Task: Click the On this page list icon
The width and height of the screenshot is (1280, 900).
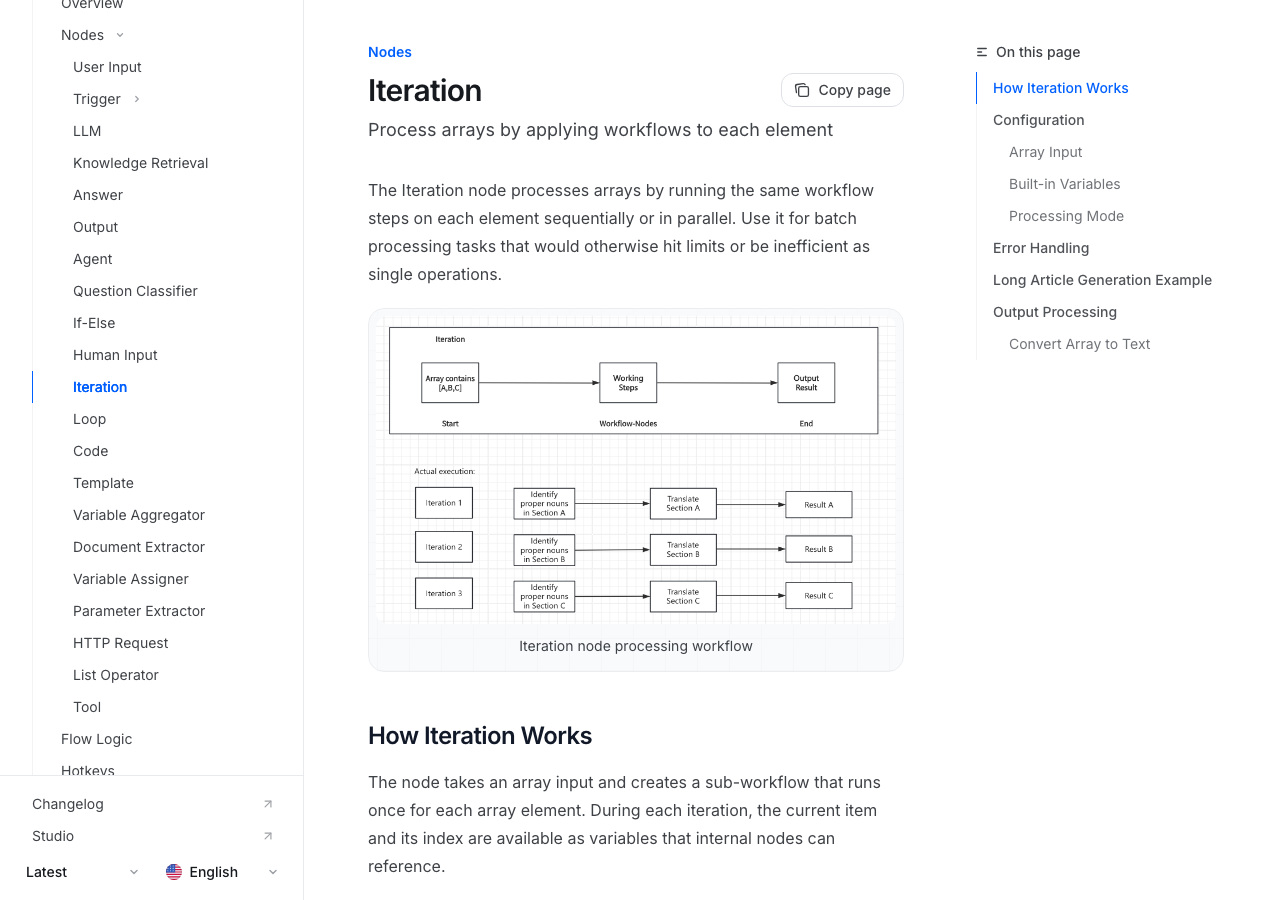Action: pos(982,52)
